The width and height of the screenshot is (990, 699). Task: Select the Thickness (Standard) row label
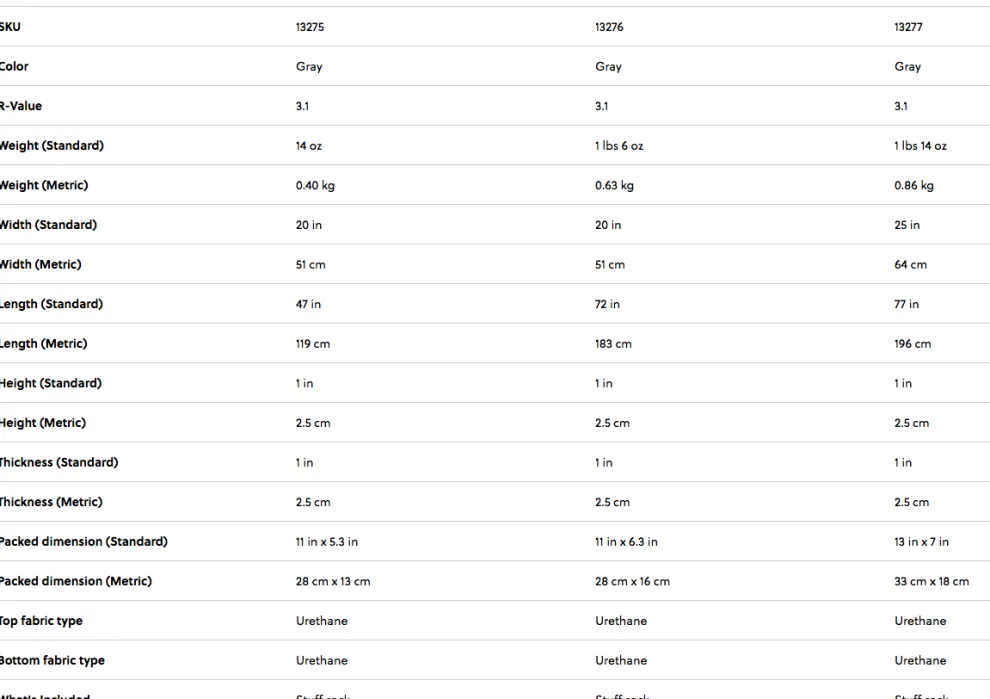(58, 463)
